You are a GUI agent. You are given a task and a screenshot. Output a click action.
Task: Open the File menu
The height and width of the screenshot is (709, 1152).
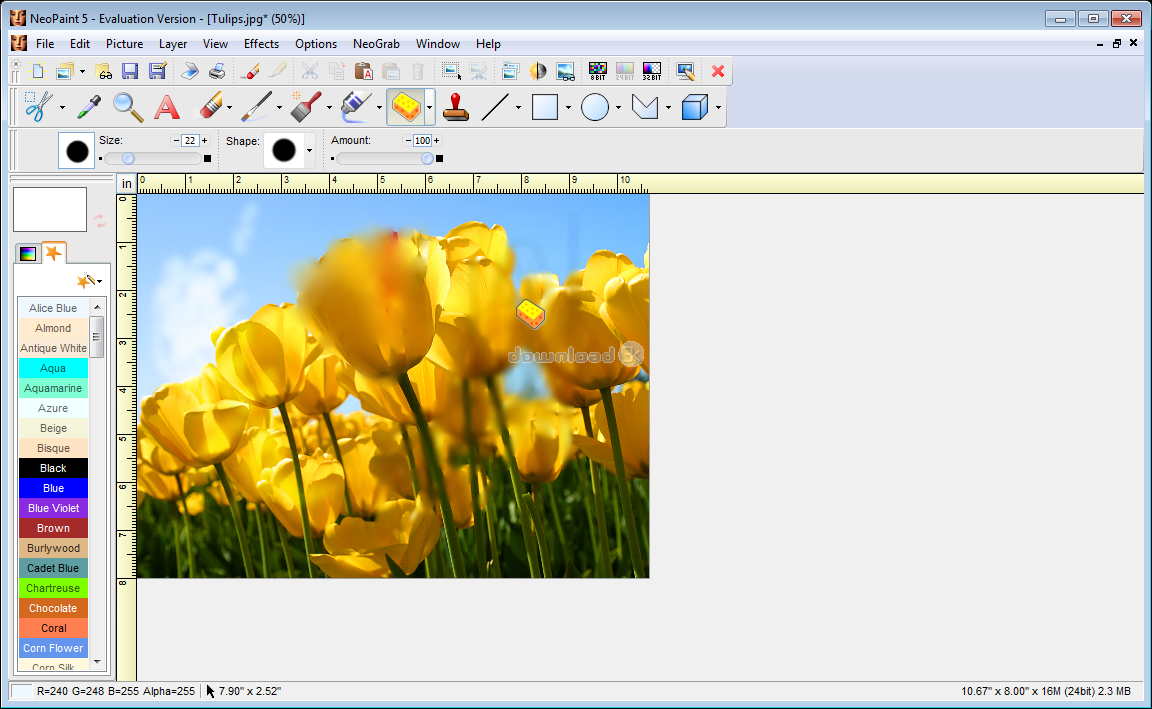[x=45, y=44]
